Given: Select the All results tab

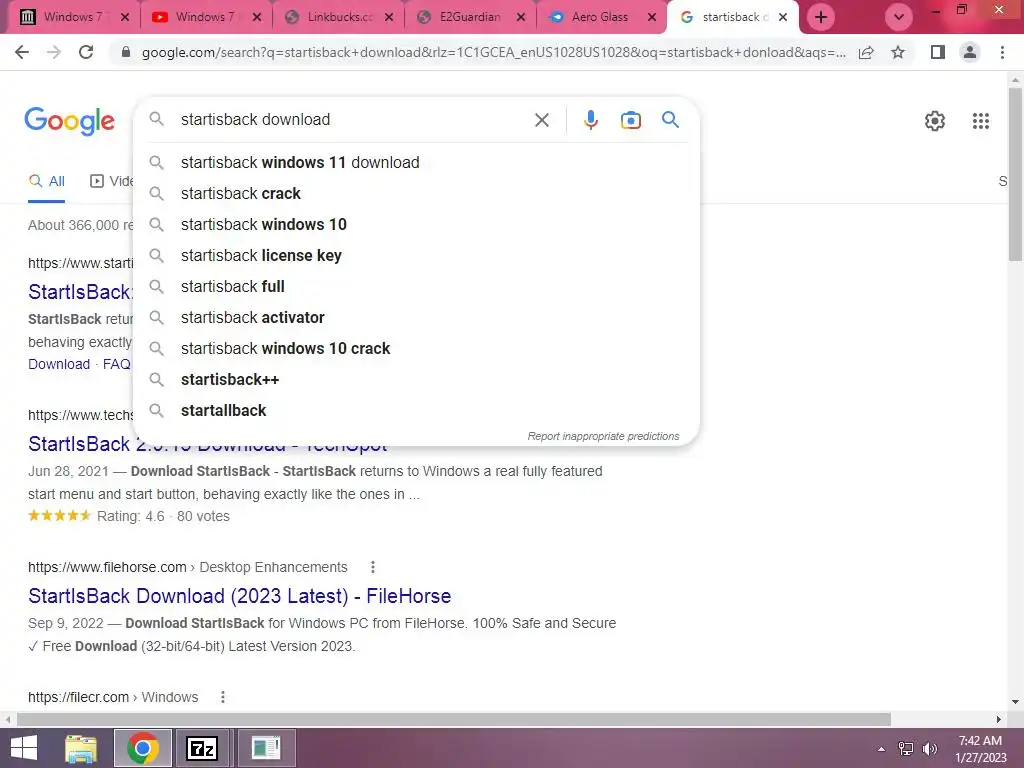Looking at the screenshot, I should [x=47, y=182].
